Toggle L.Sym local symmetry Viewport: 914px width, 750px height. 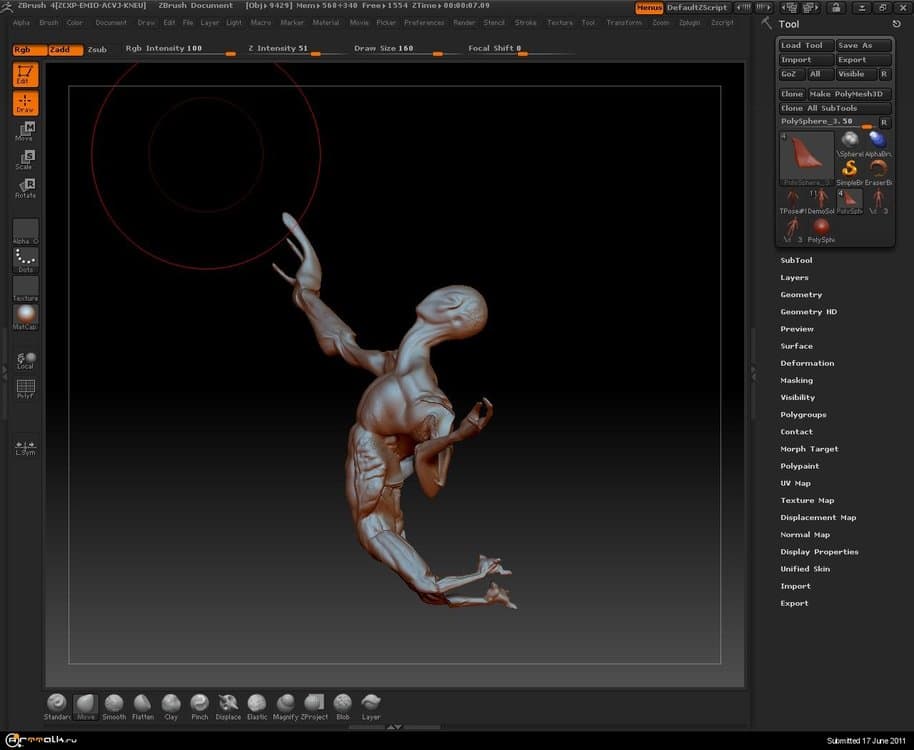pyautogui.click(x=25, y=448)
